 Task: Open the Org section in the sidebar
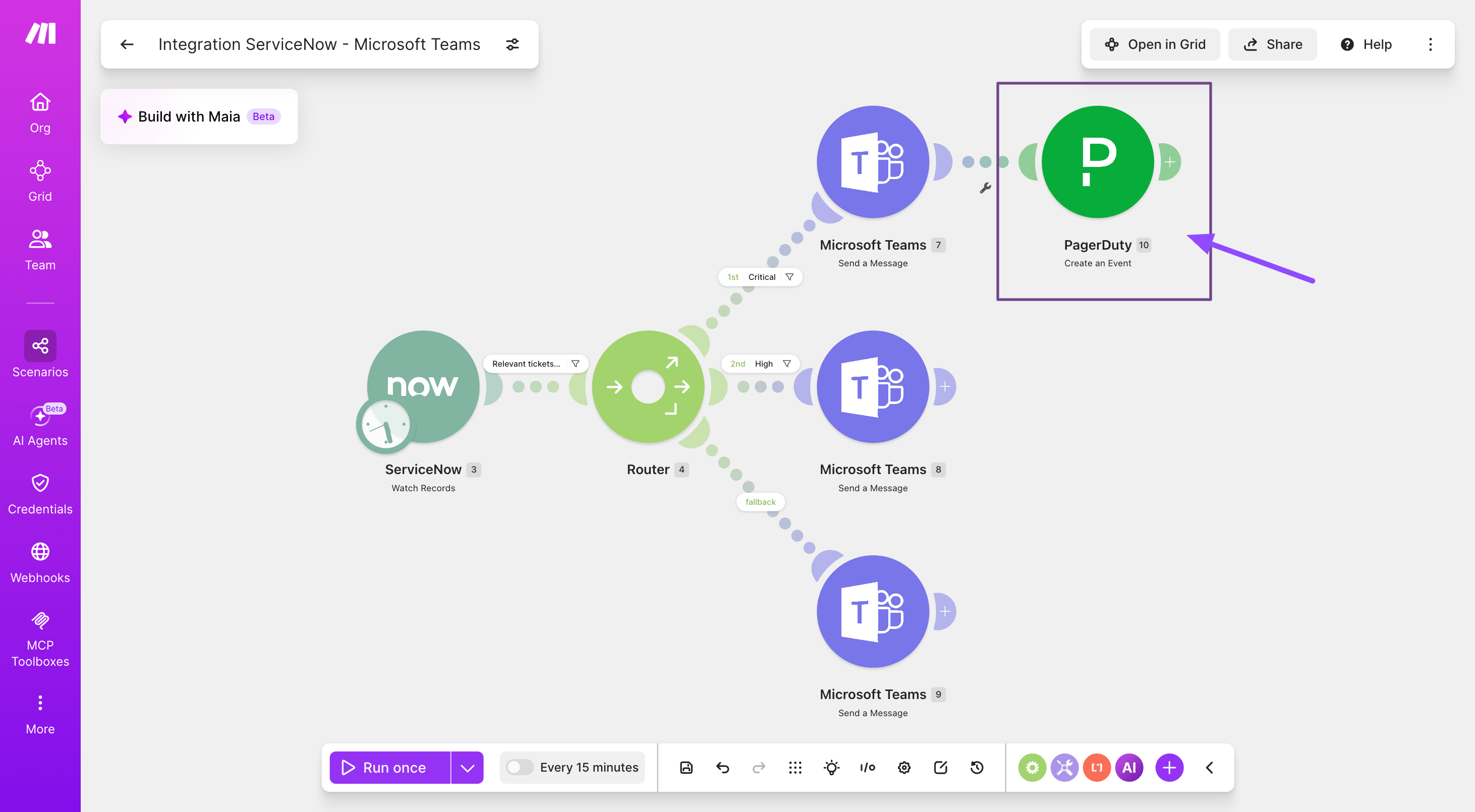click(x=40, y=113)
